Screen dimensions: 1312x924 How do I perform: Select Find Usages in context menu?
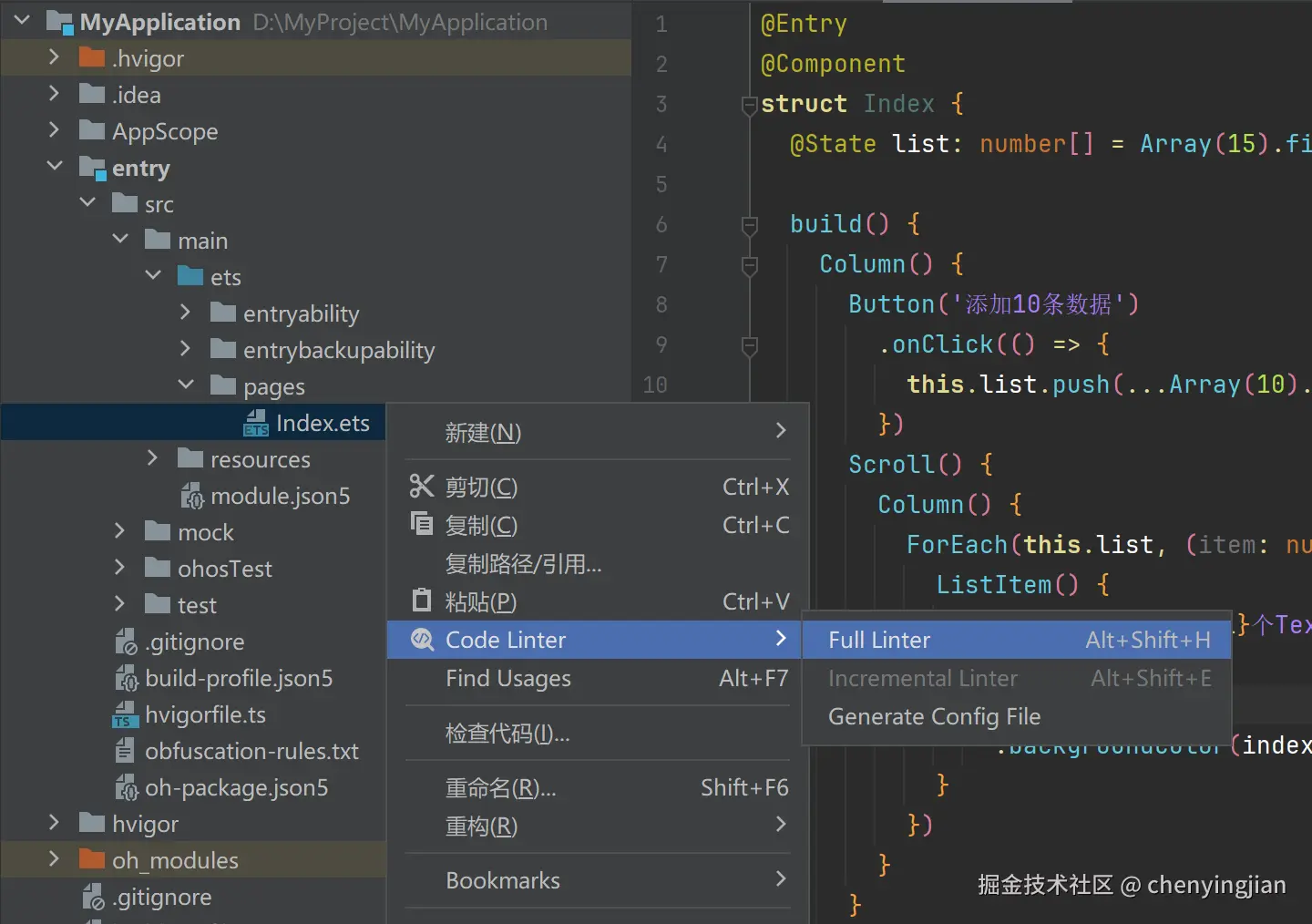(x=598, y=678)
